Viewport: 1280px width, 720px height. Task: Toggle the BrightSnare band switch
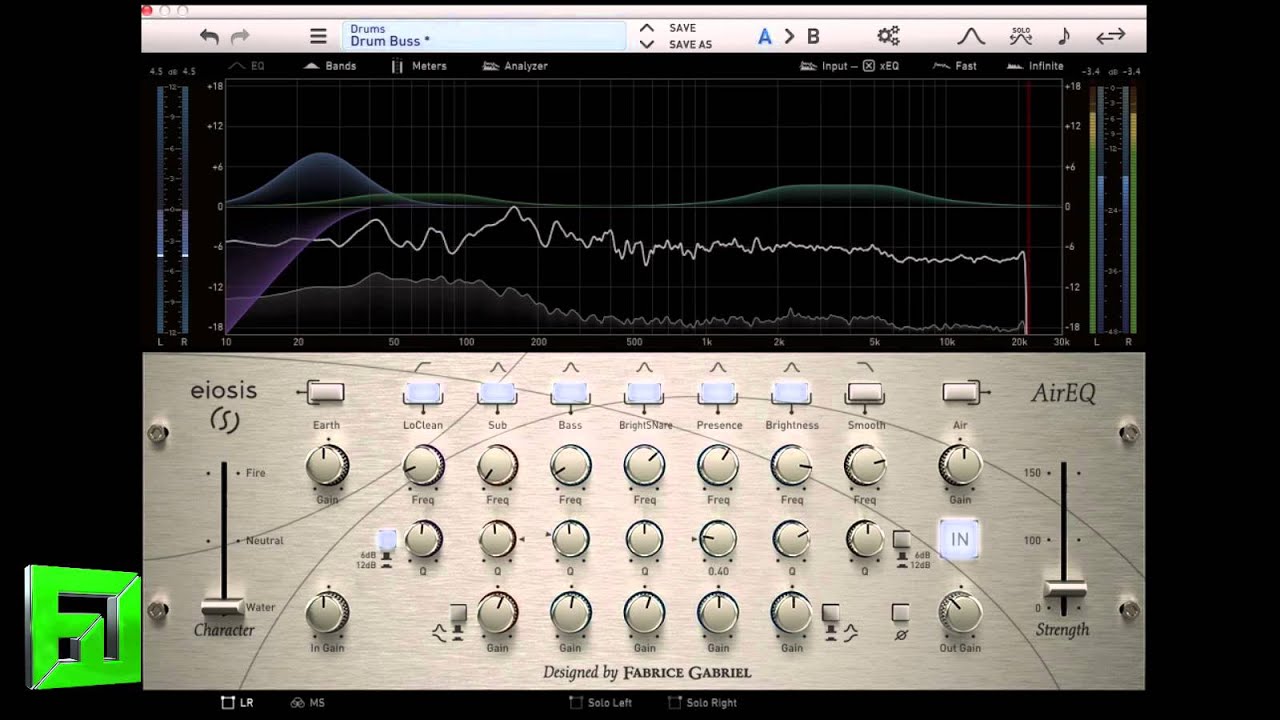pos(645,393)
